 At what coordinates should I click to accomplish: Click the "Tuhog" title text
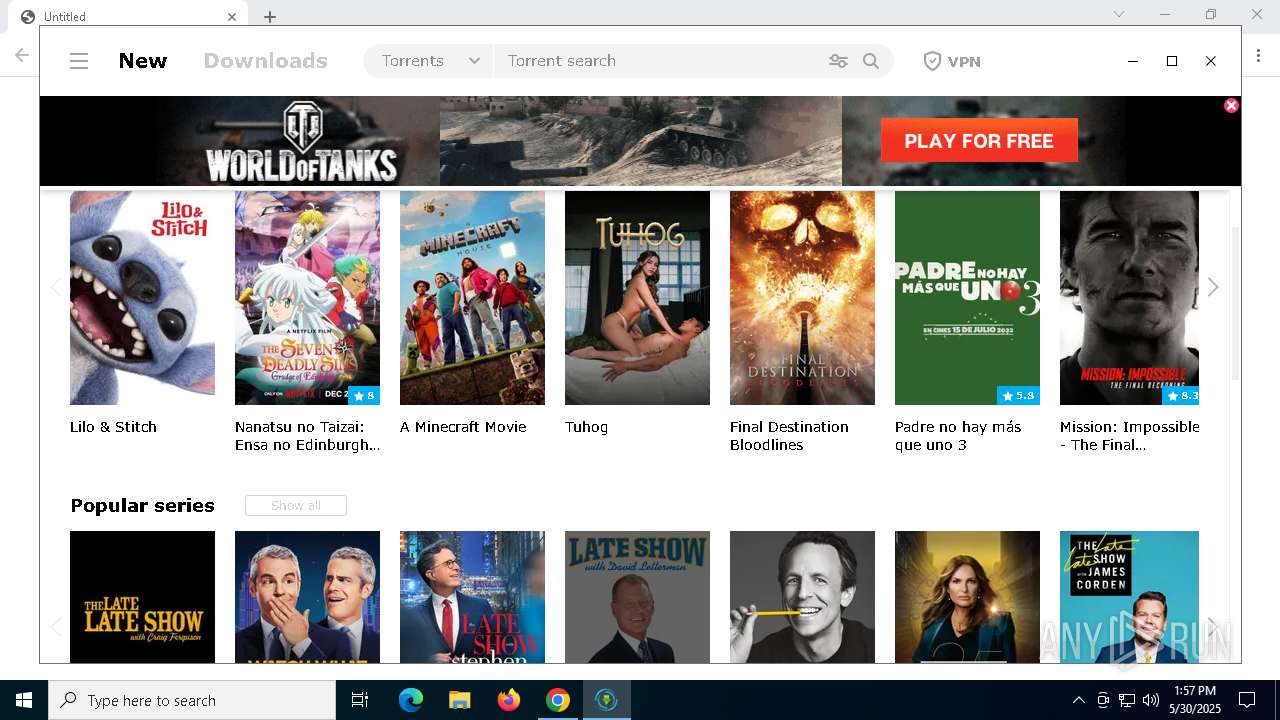[x=586, y=427]
